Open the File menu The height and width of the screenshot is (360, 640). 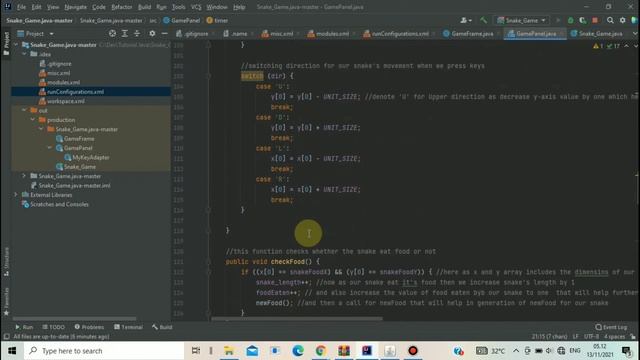pos(21,7)
